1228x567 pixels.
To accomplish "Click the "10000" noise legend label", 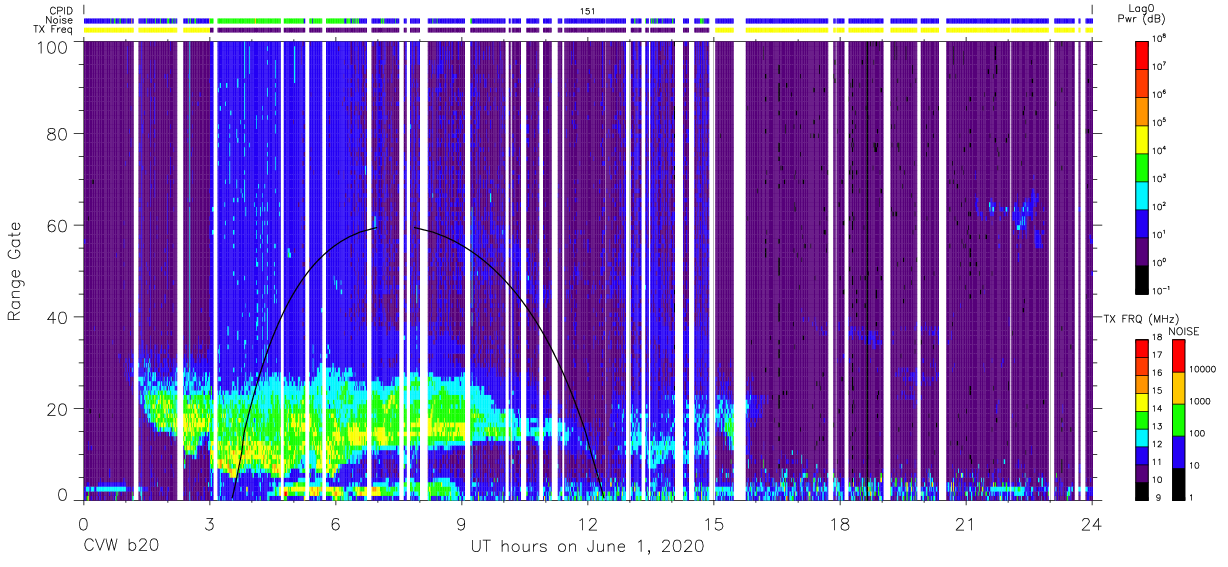I will coord(1205,369).
